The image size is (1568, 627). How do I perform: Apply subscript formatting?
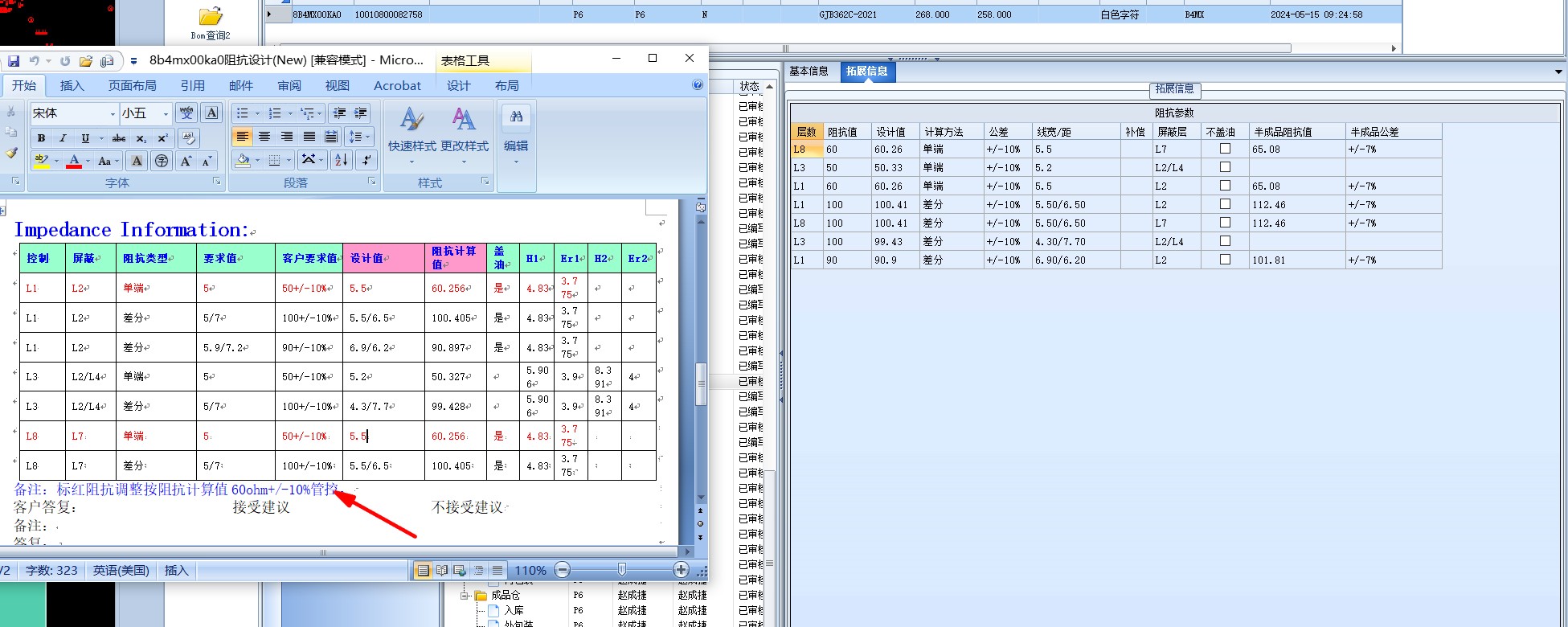[x=141, y=138]
